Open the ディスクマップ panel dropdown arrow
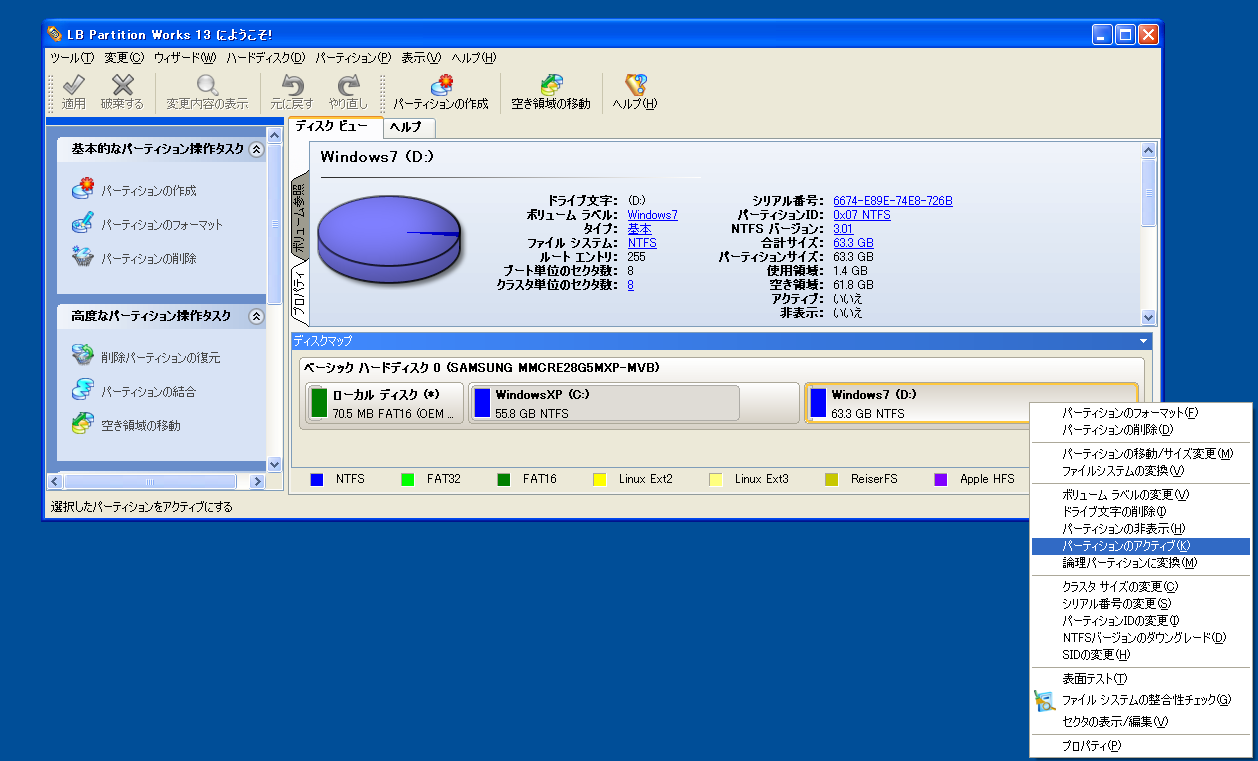Image resolution: width=1258 pixels, height=761 pixels. (x=1141, y=340)
